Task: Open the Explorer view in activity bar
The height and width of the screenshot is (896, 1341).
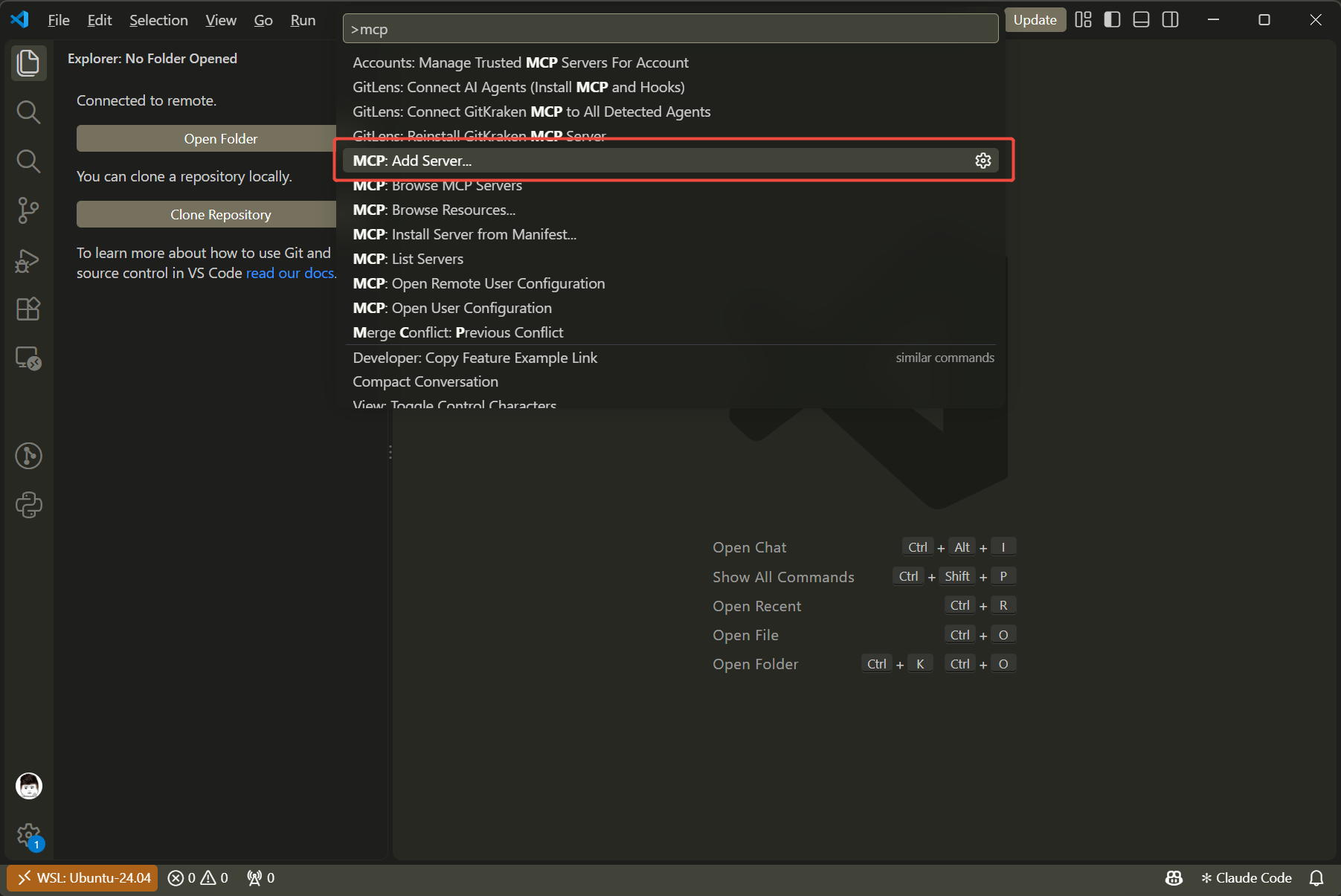Action: point(28,62)
